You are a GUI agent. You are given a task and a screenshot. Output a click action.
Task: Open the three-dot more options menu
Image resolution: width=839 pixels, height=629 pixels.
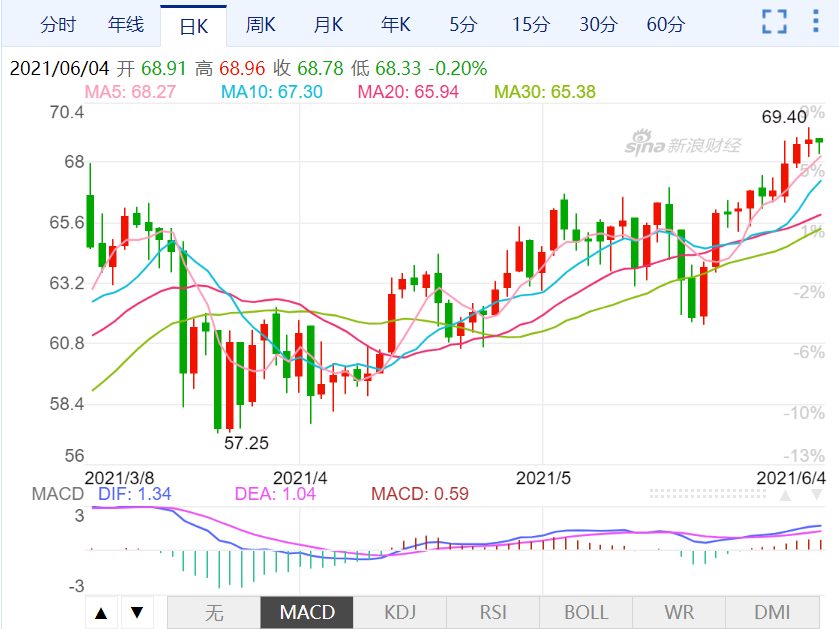pyautogui.click(x=816, y=22)
